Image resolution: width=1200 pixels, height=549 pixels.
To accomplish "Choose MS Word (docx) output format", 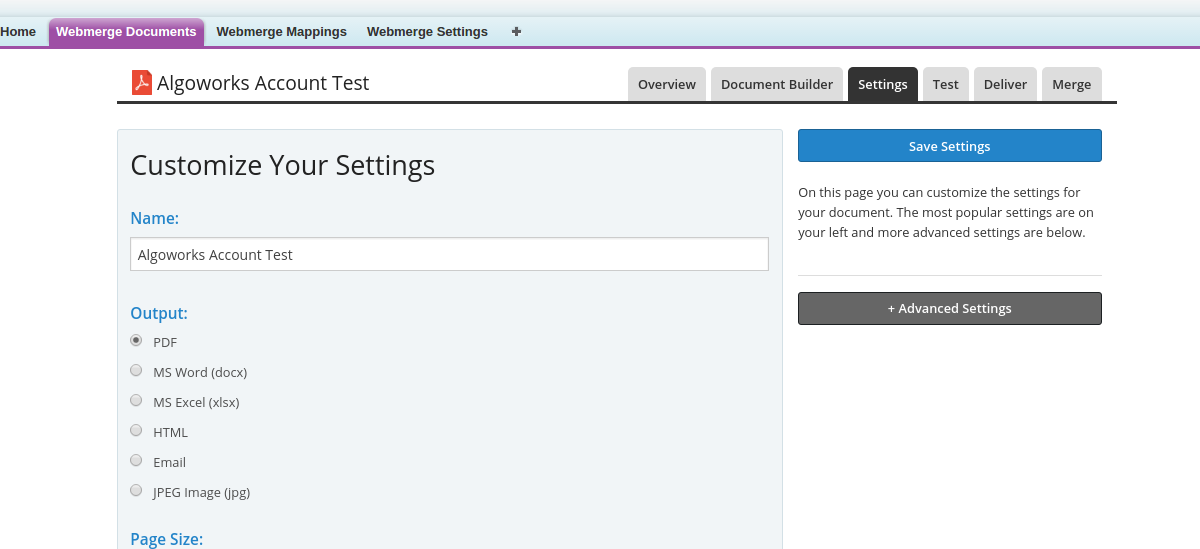I will [x=136, y=371].
